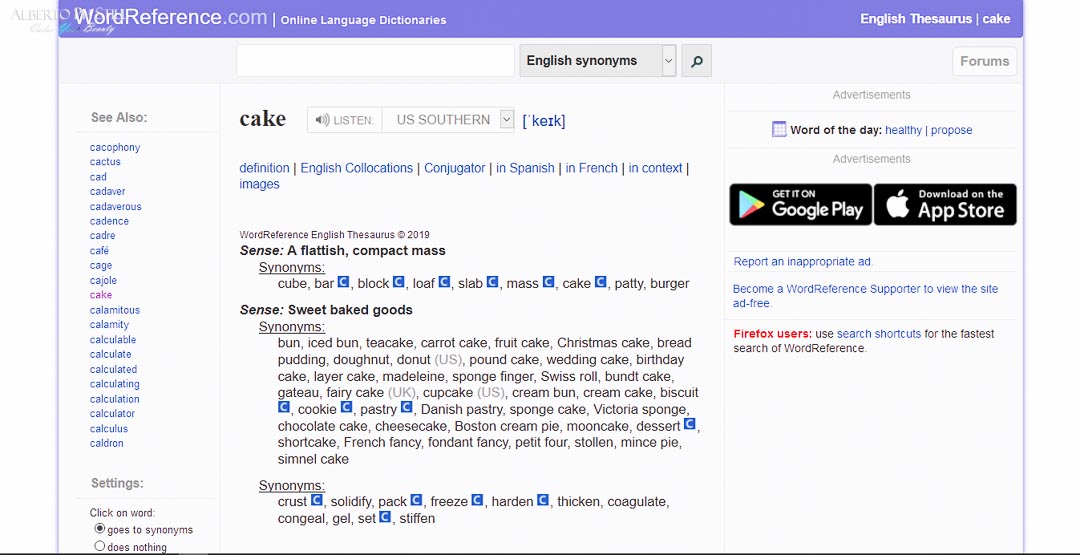Select the 'goes to synonyms' radio button
Screen dimensions: 1080x555
pyautogui.click(x=100, y=529)
